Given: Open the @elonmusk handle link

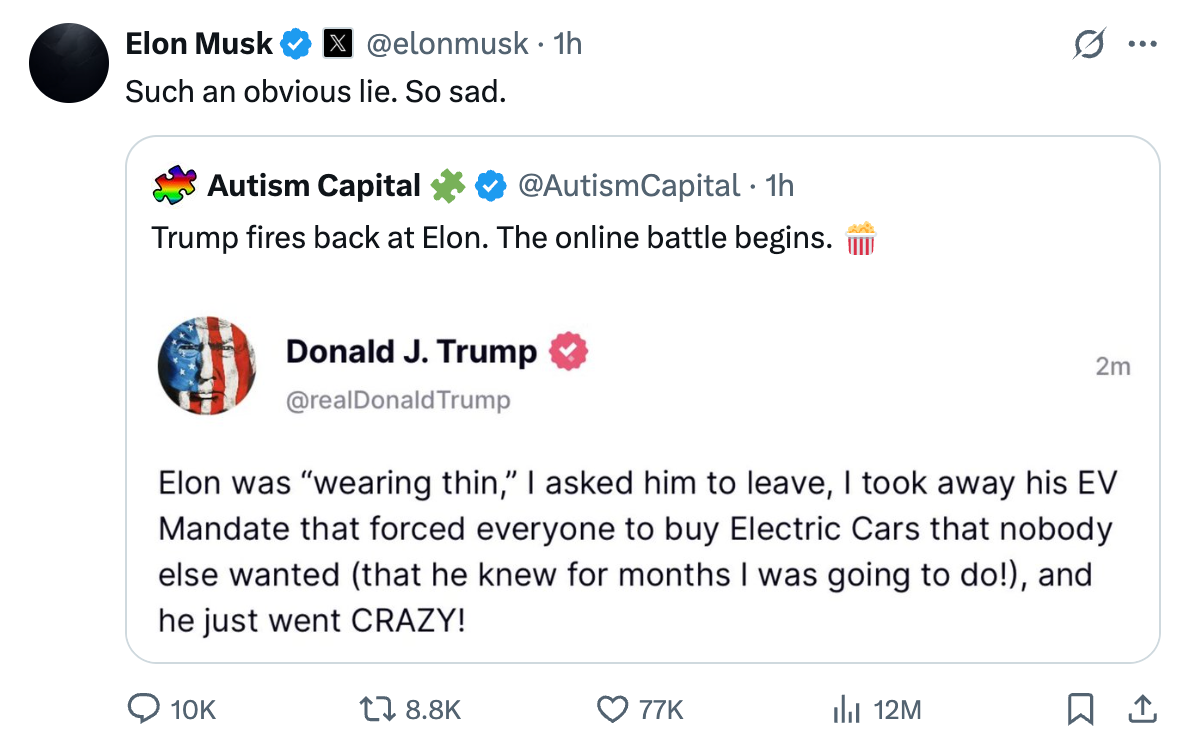Looking at the screenshot, I should coord(448,44).
